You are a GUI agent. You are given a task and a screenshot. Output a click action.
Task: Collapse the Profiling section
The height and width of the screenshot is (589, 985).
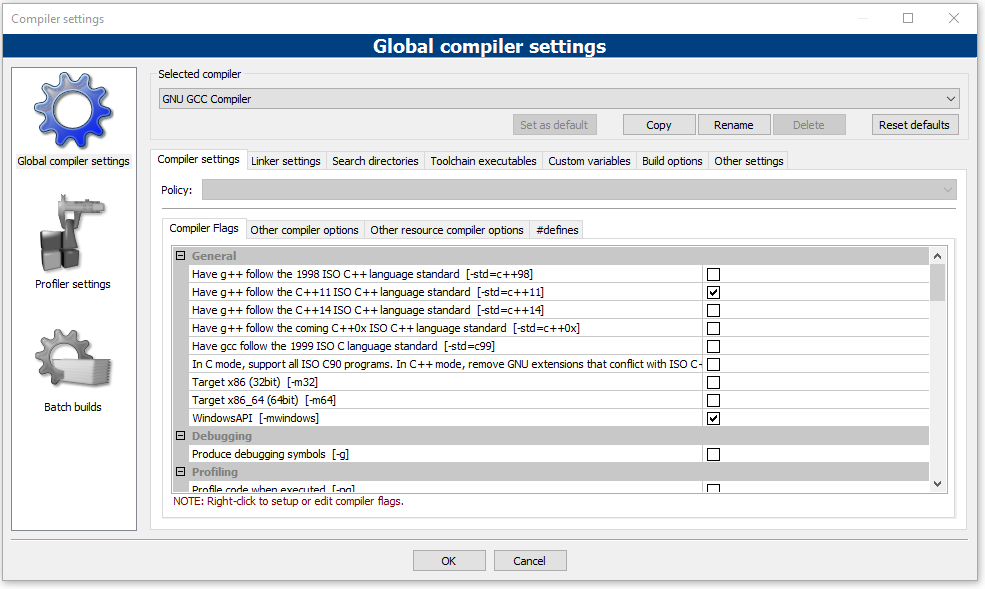coord(181,472)
